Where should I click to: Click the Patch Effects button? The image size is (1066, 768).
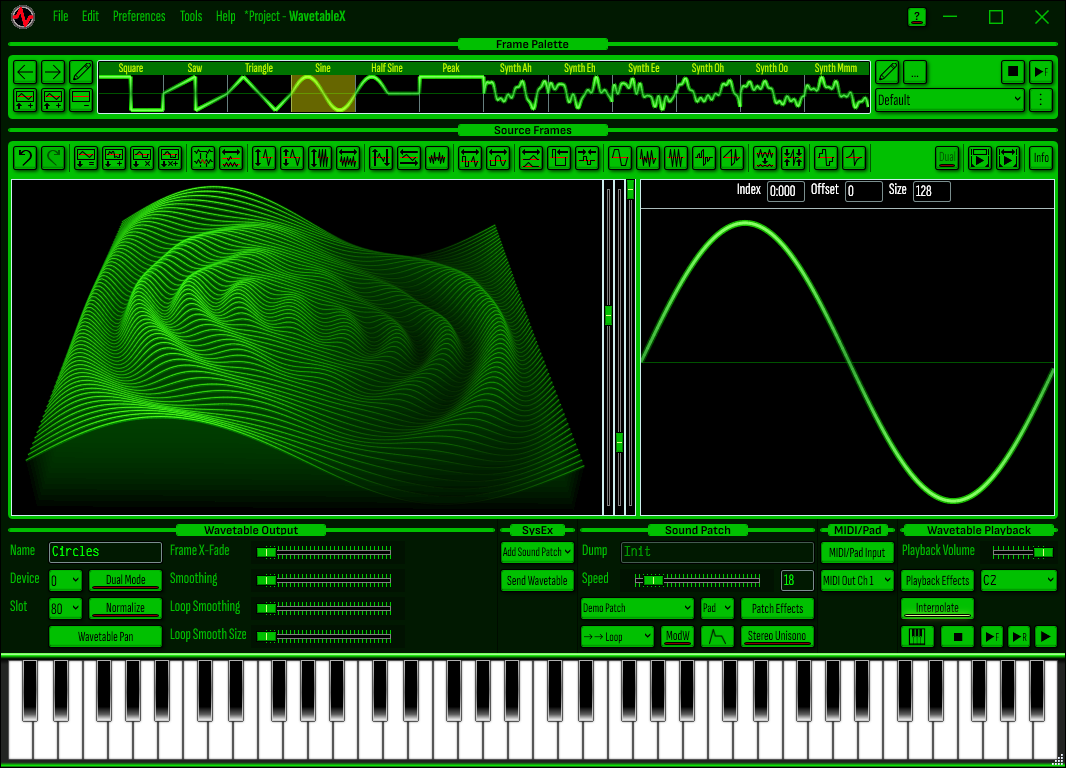777,608
